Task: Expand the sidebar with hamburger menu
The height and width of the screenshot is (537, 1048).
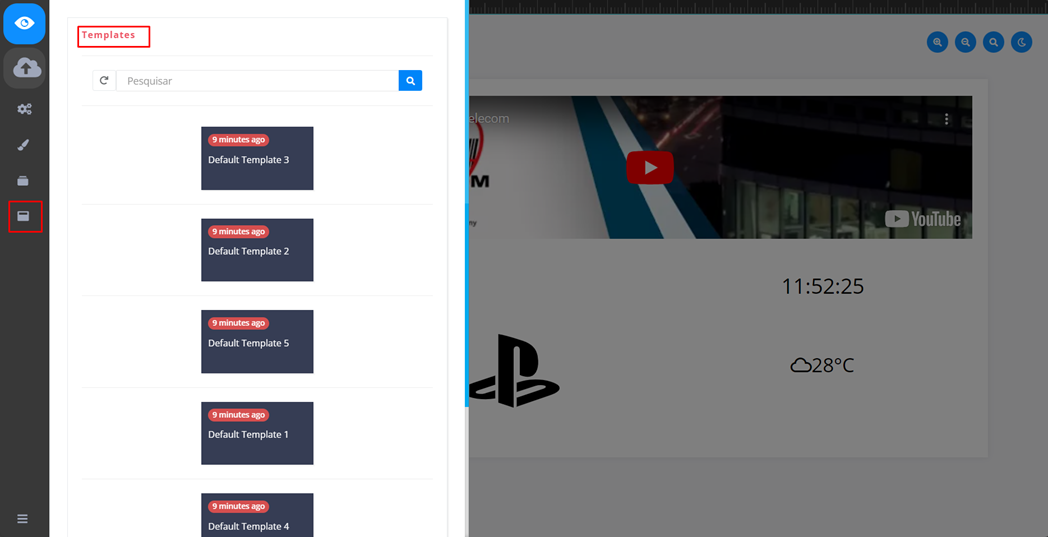Action: 22,519
